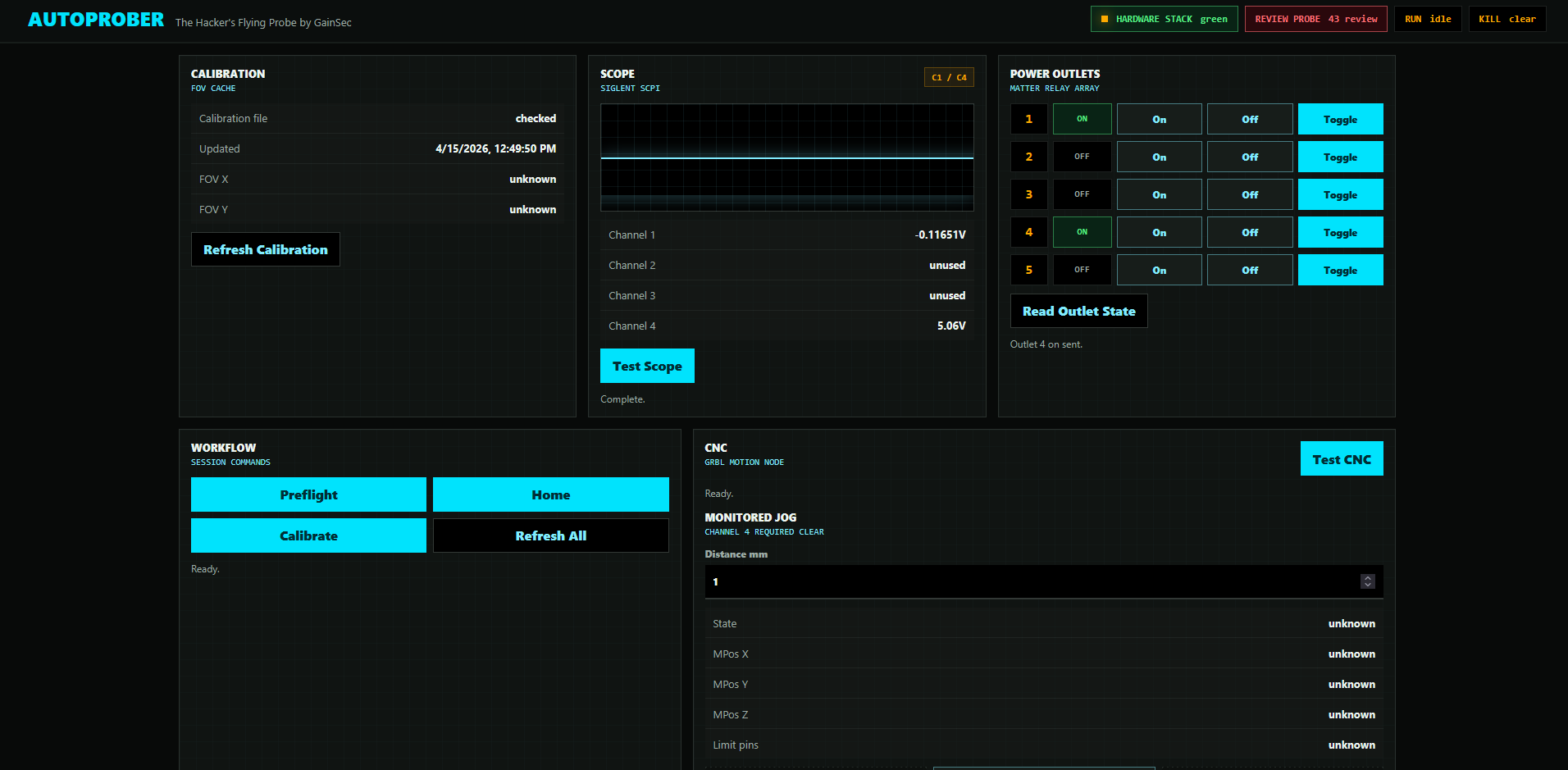This screenshot has width=1568, height=770.
Task: Expand the FOV CACHE calibration section
Action: coord(213,88)
